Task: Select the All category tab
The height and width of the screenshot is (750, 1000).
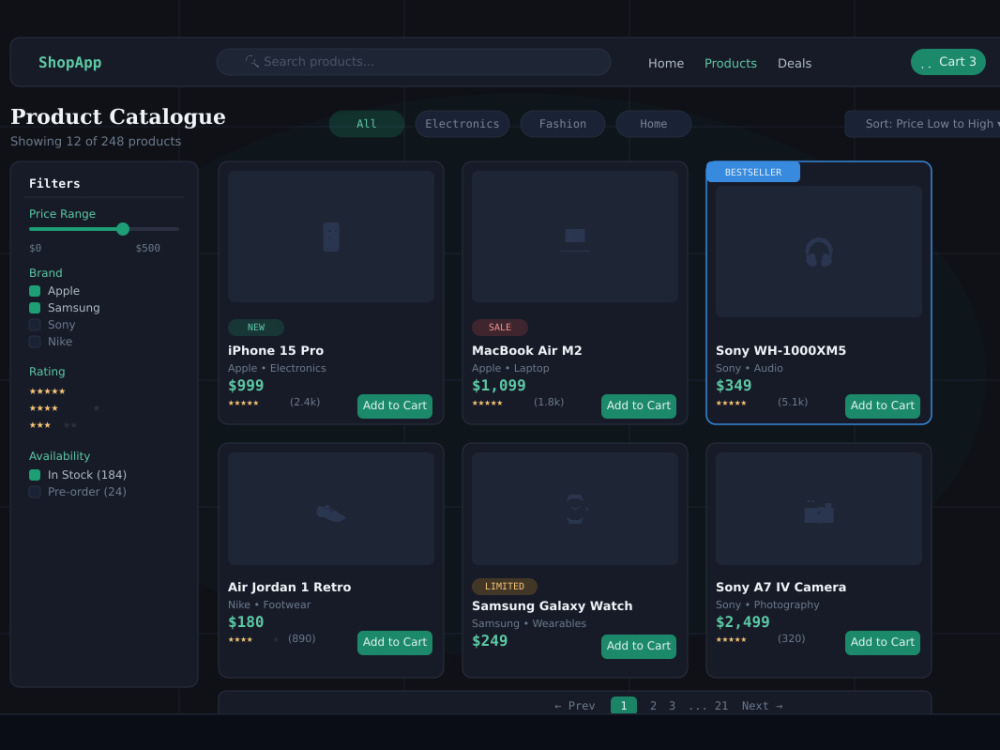Action: [366, 124]
